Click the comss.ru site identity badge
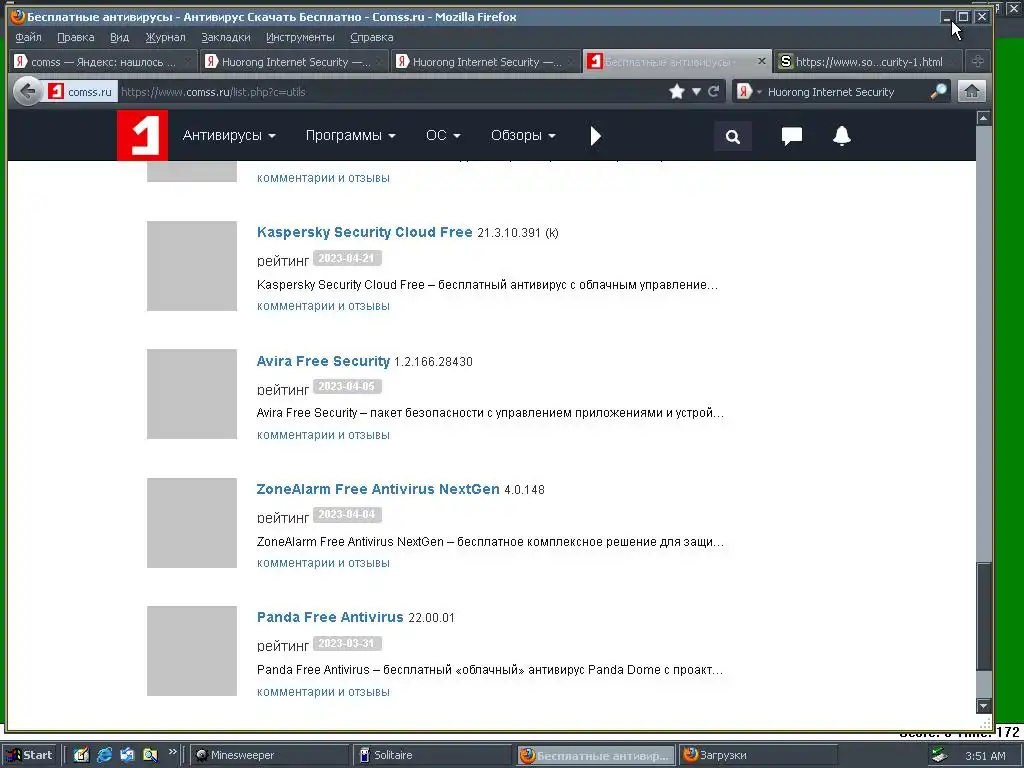 tap(81, 91)
